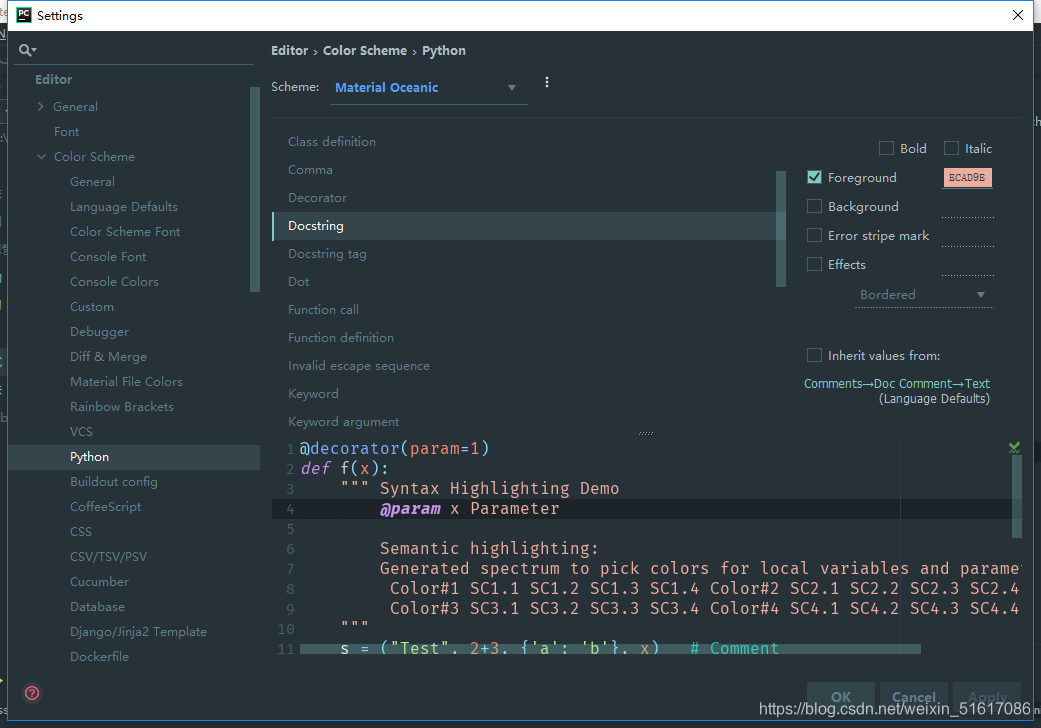The width and height of the screenshot is (1041, 728).
Task: Click the search magnifier icon in settings
Action: (27, 50)
